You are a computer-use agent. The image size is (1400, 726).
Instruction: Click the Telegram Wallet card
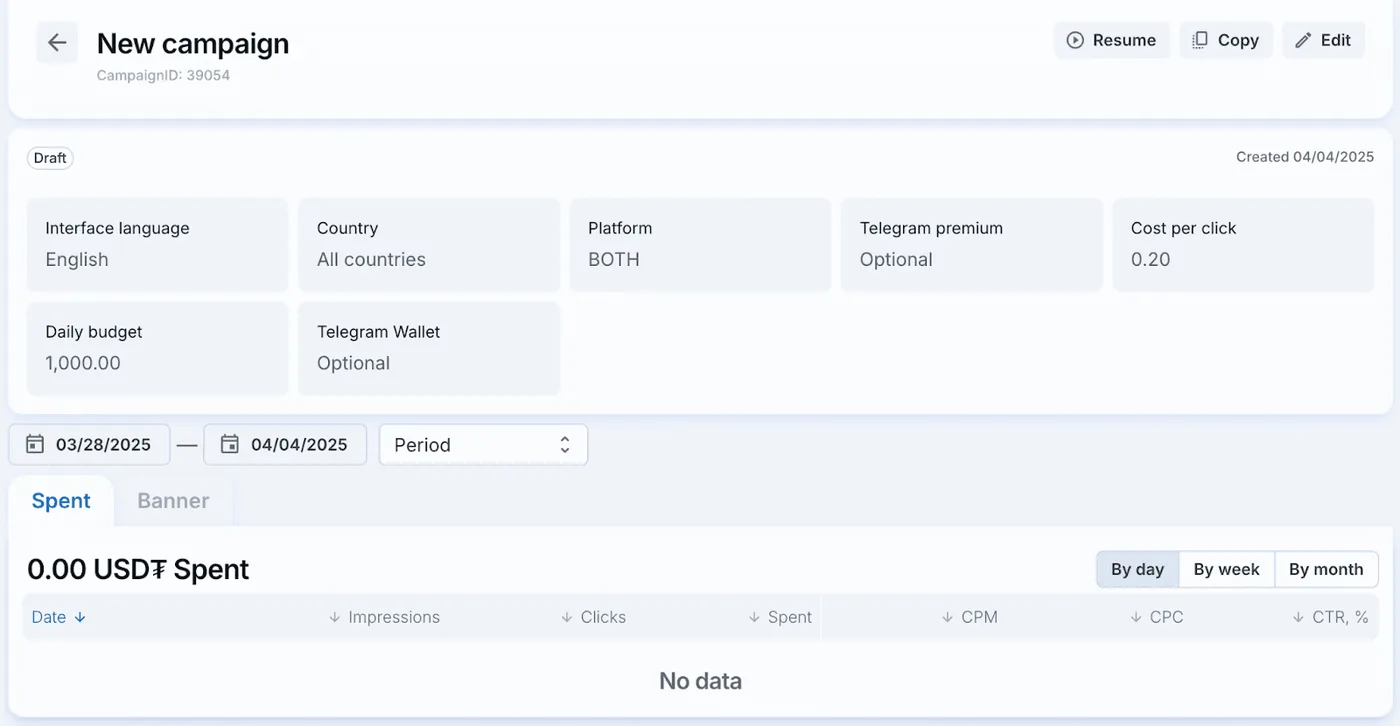click(429, 349)
